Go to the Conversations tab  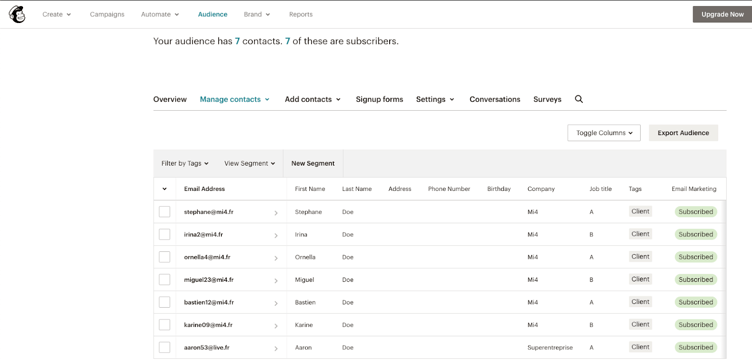coord(494,99)
